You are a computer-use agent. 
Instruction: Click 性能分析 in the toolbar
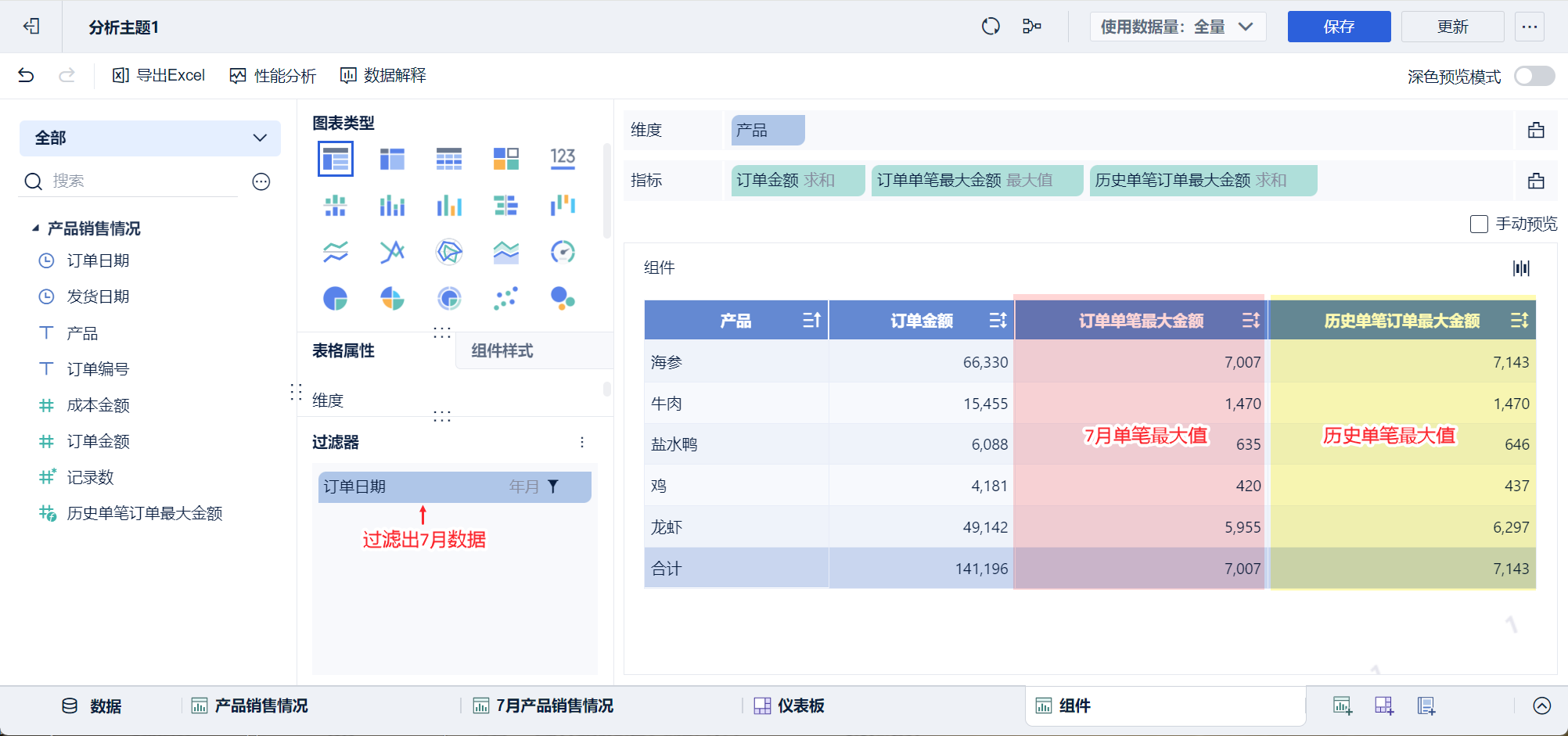[x=272, y=75]
